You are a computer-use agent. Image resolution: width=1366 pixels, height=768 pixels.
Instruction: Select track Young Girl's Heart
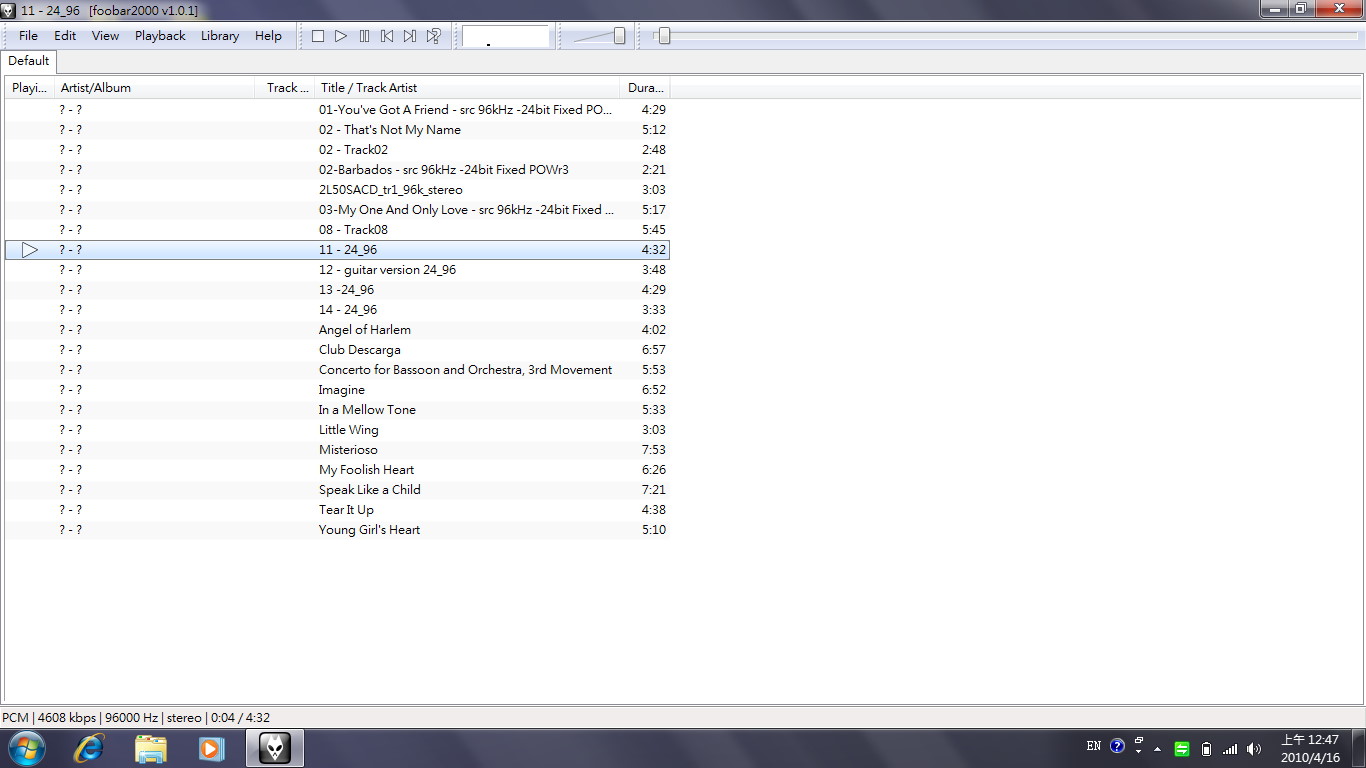tap(337, 530)
